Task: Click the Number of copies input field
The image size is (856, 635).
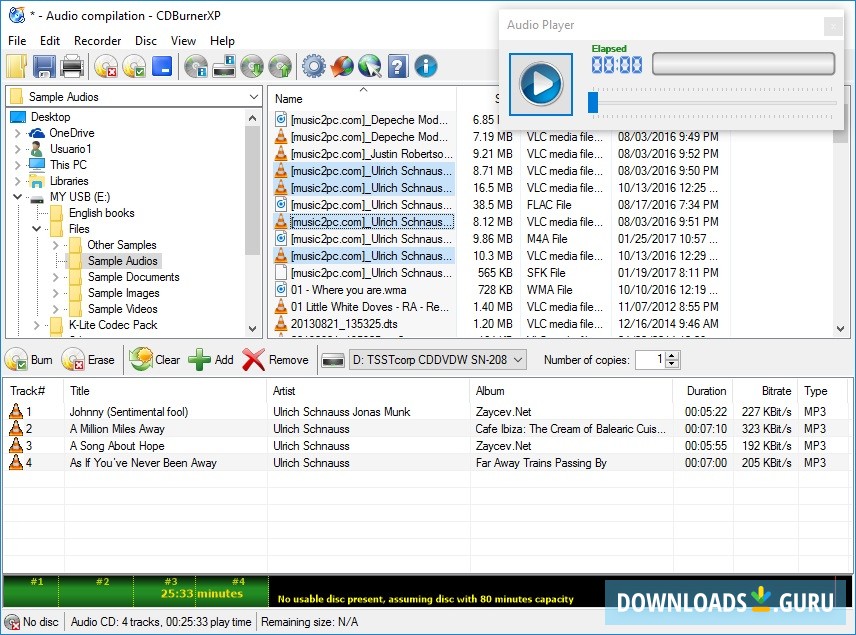Action: coord(651,360)
